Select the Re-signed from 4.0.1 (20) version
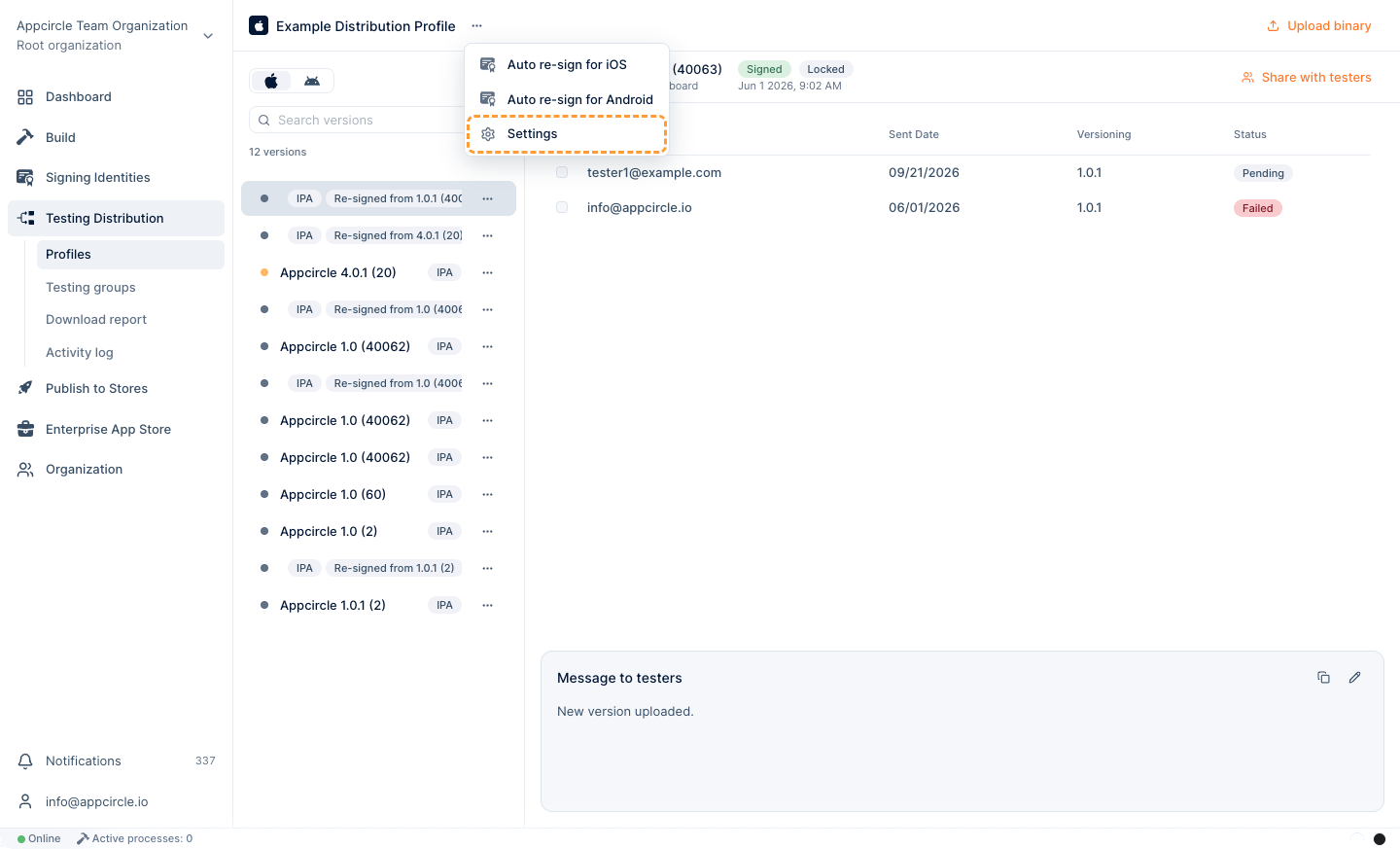The height and width of the screenshot is (849, 1400). coord(378,236)
